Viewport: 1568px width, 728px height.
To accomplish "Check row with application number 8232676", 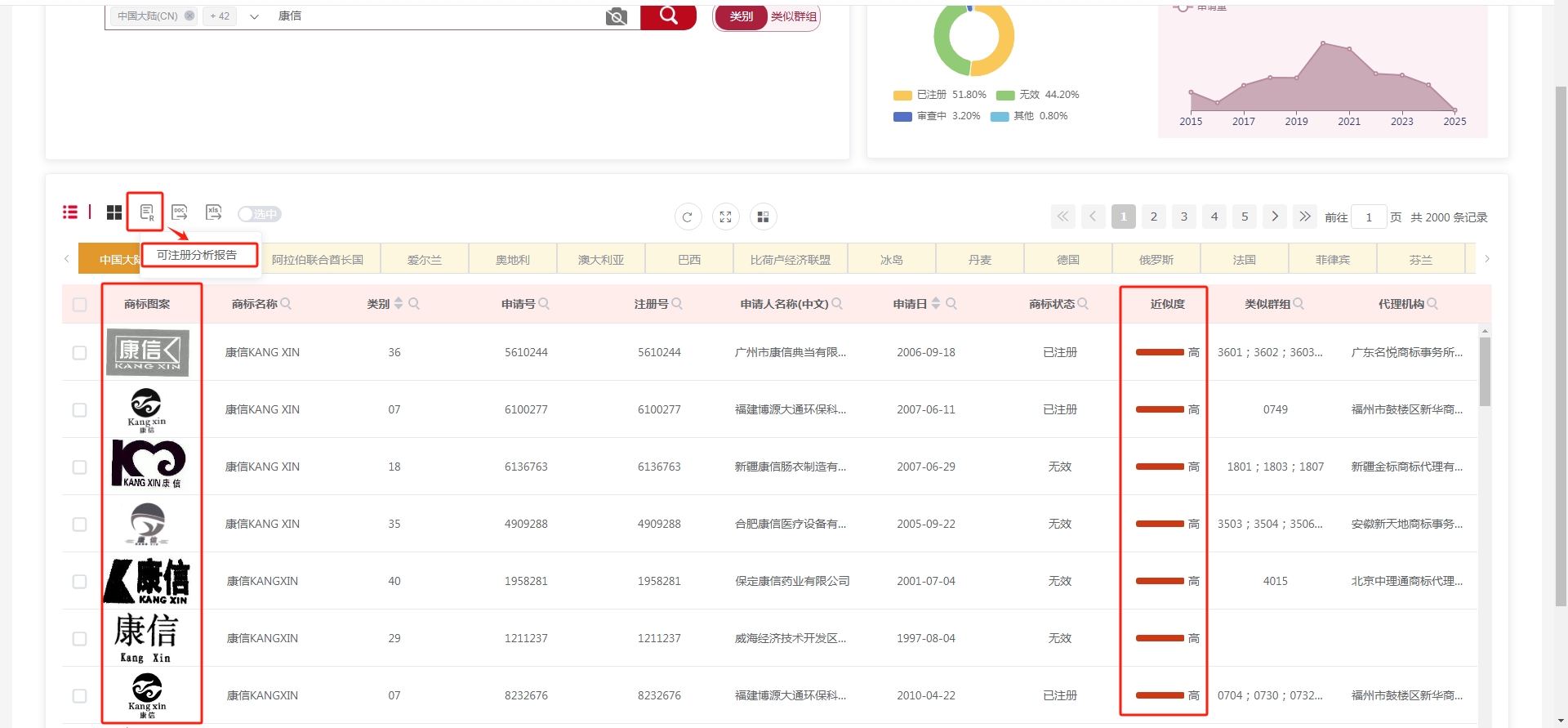I will [x=79, y=695].
